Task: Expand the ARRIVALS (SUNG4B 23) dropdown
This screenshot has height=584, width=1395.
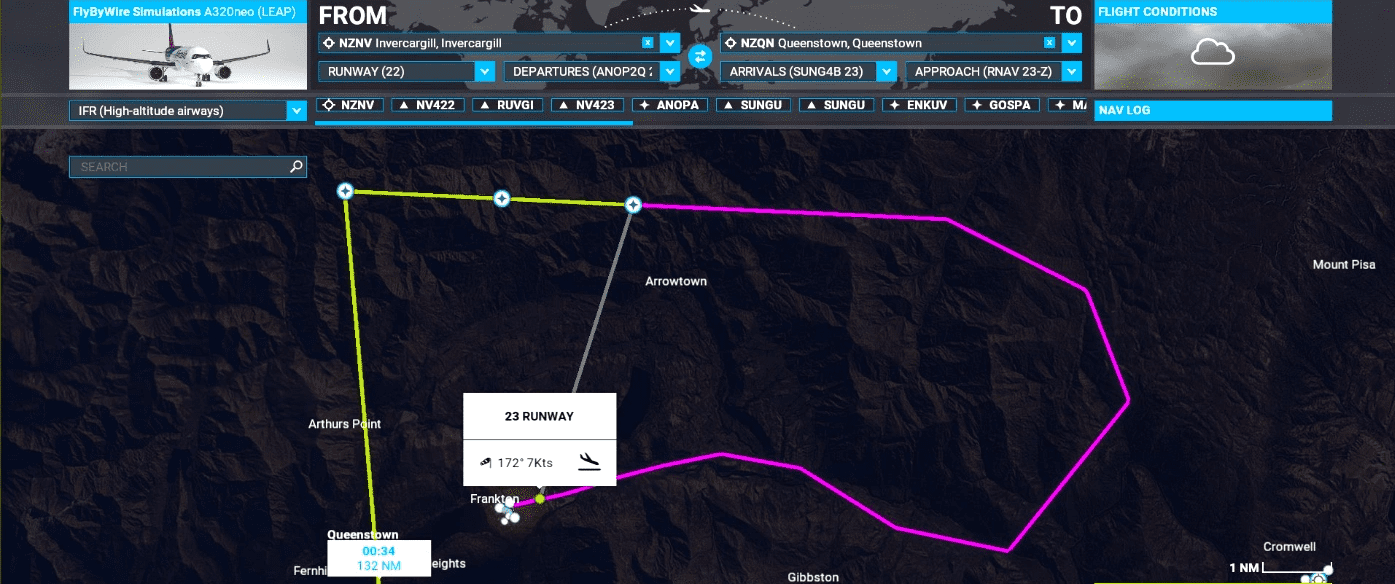Action: (886, 72)
